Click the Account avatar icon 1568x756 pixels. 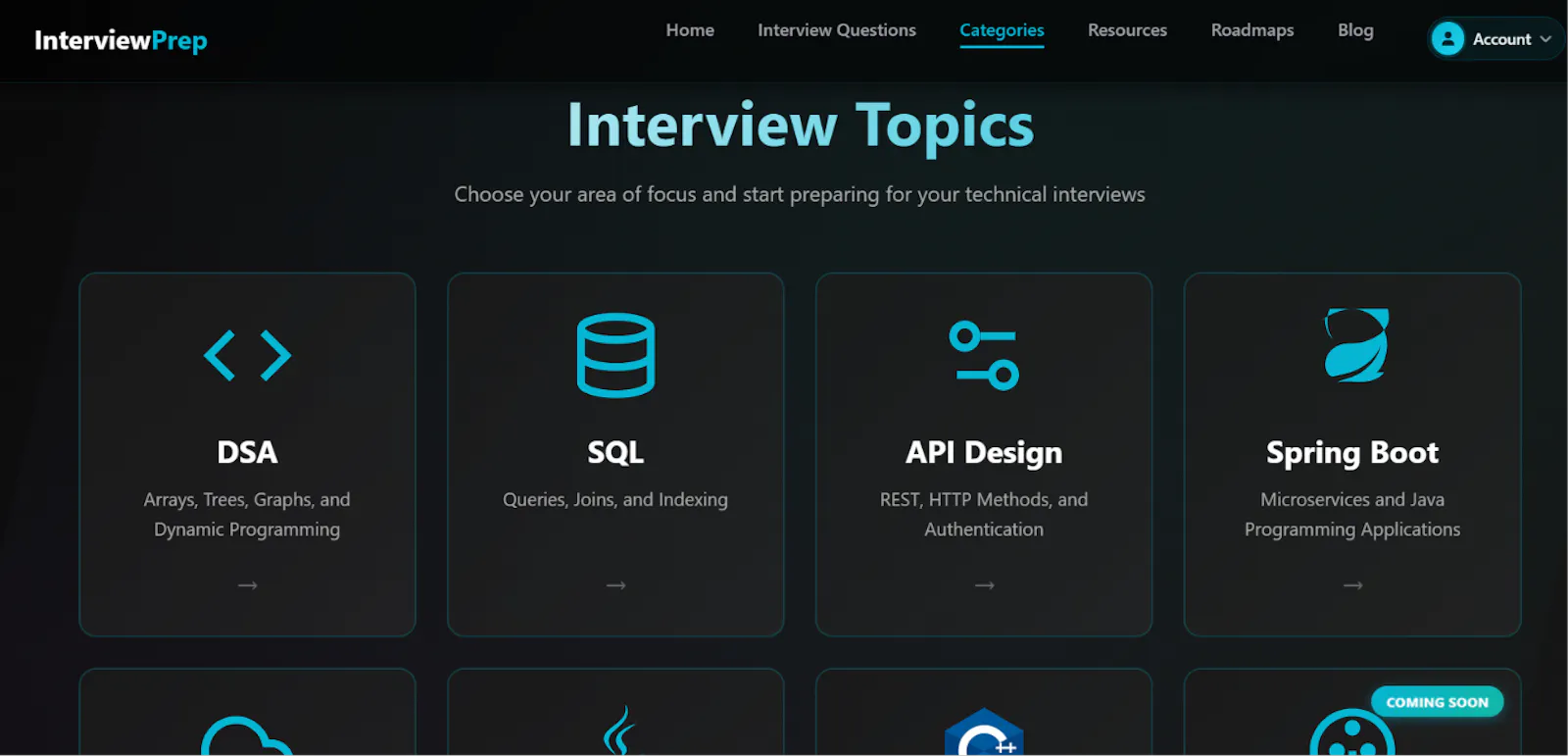click(x=1447, y=39)
